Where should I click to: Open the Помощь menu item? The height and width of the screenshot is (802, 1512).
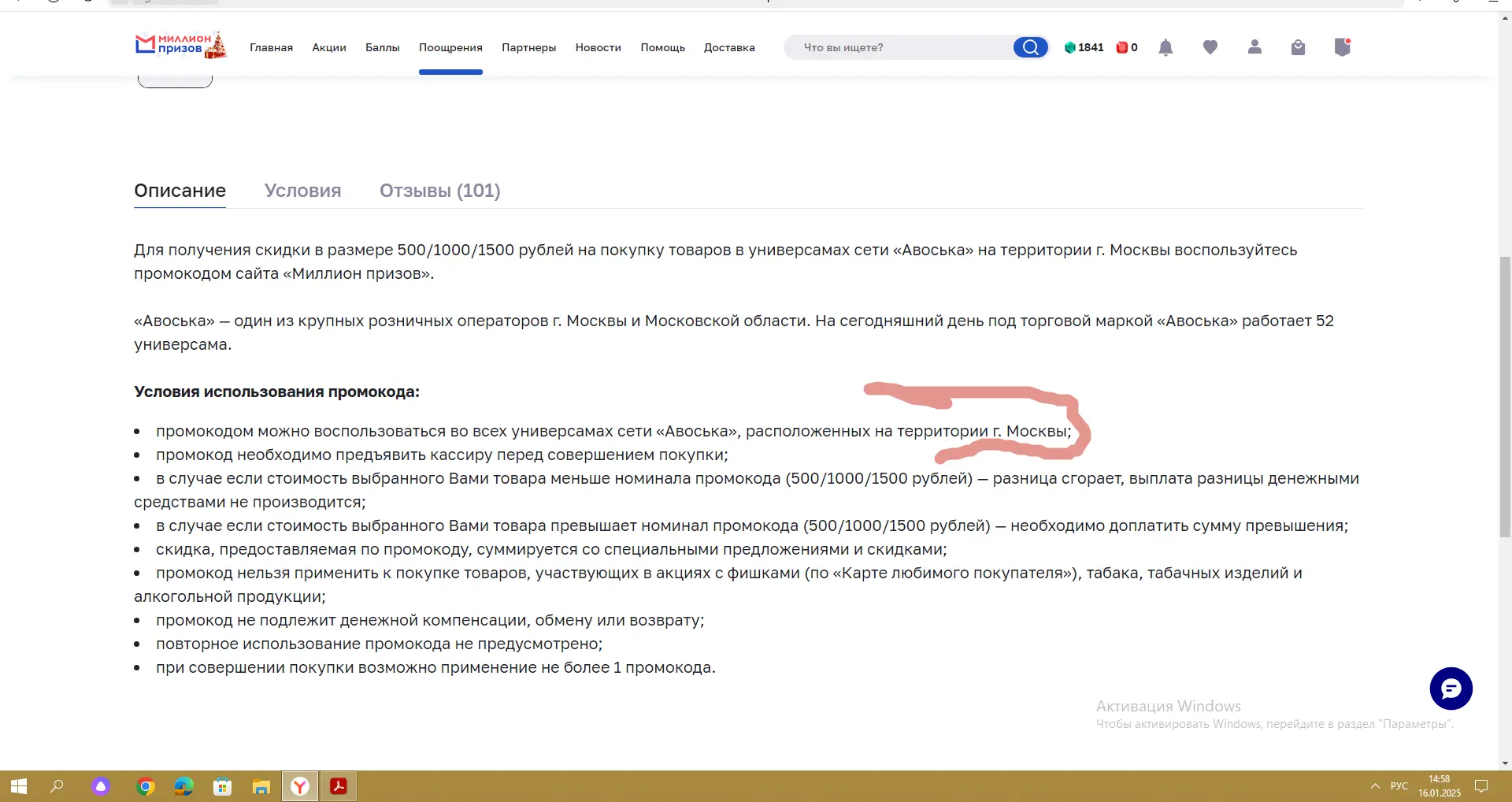point(663,47)
